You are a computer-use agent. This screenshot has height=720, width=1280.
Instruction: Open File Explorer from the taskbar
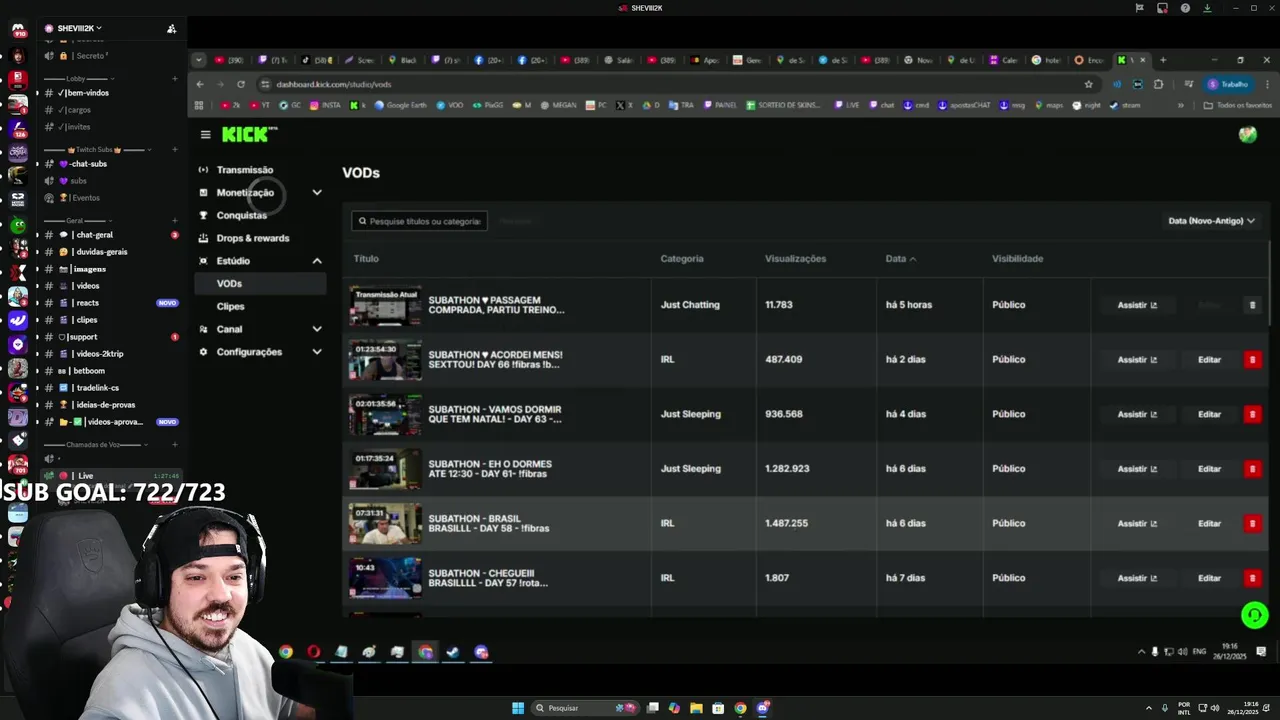click(x=696, y=708)
